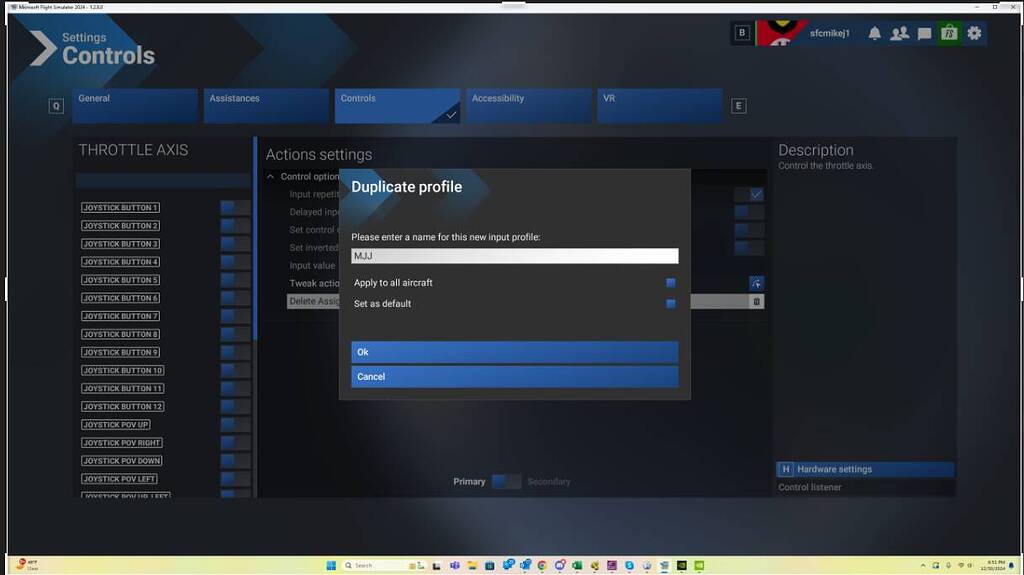
Task: Click the Delete Assignment row
Action: coord(526,301)
